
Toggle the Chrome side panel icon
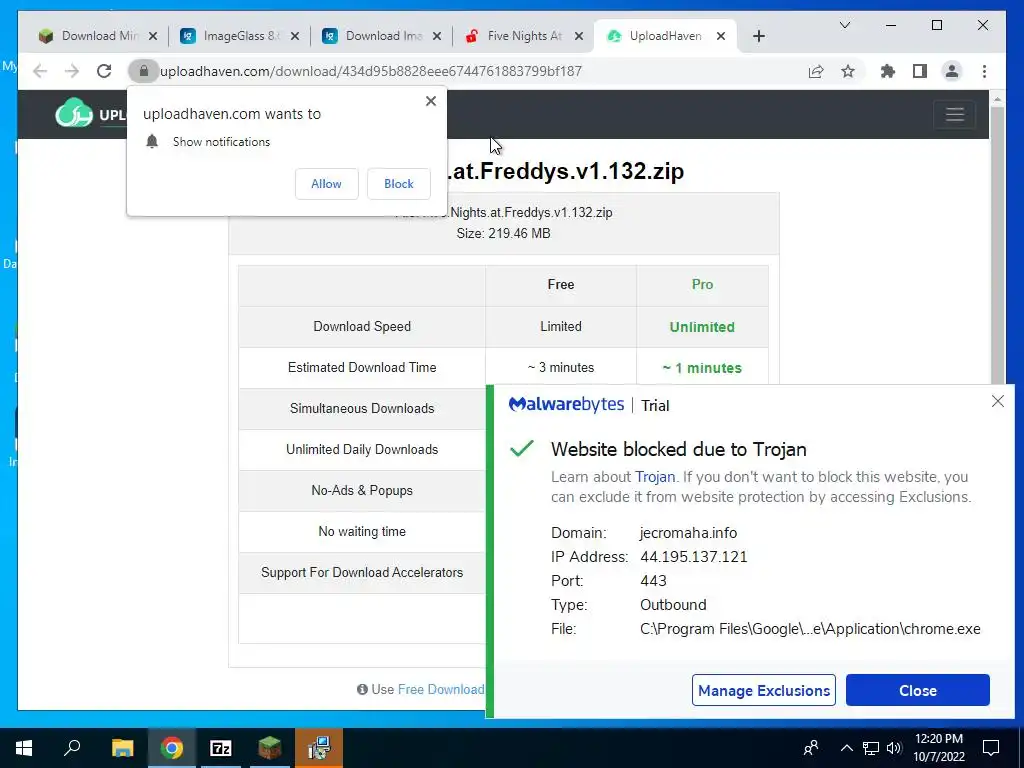(x=920, y=71)
